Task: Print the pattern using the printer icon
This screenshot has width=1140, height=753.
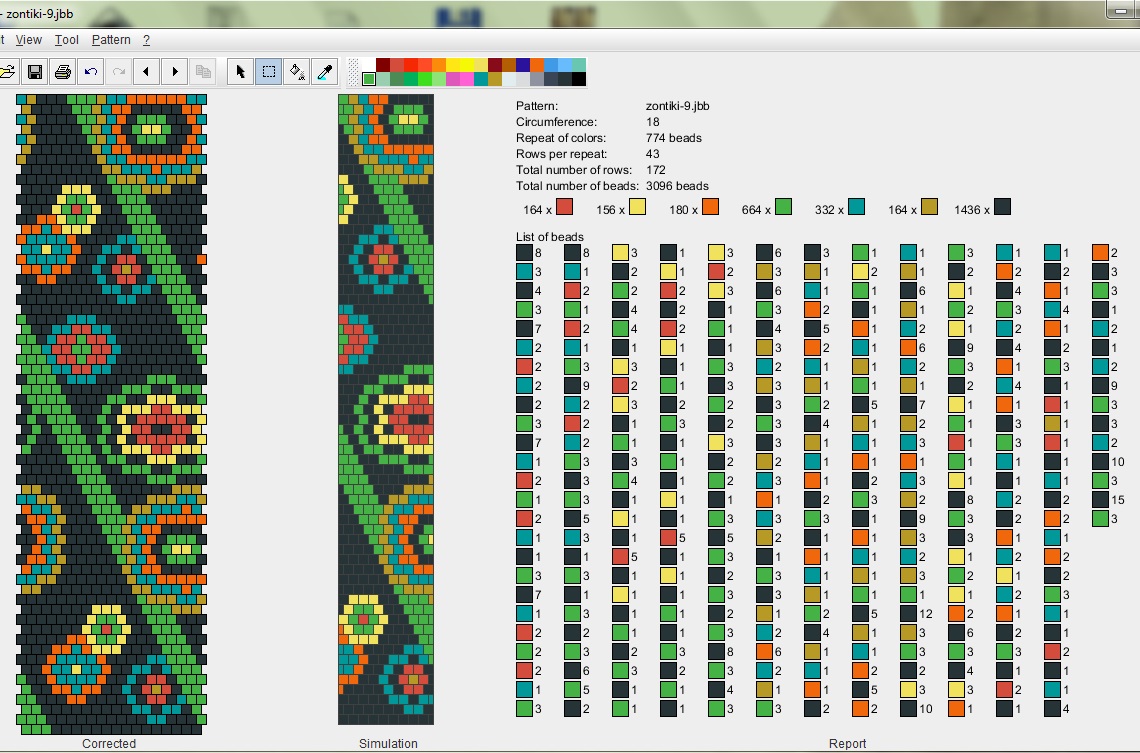Action: tap(63, 71)
